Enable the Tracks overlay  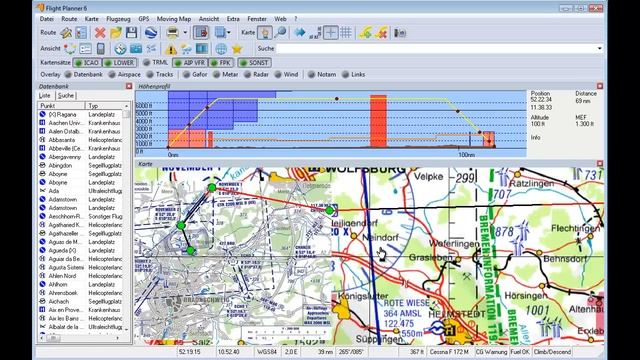(x=160, y=75)
